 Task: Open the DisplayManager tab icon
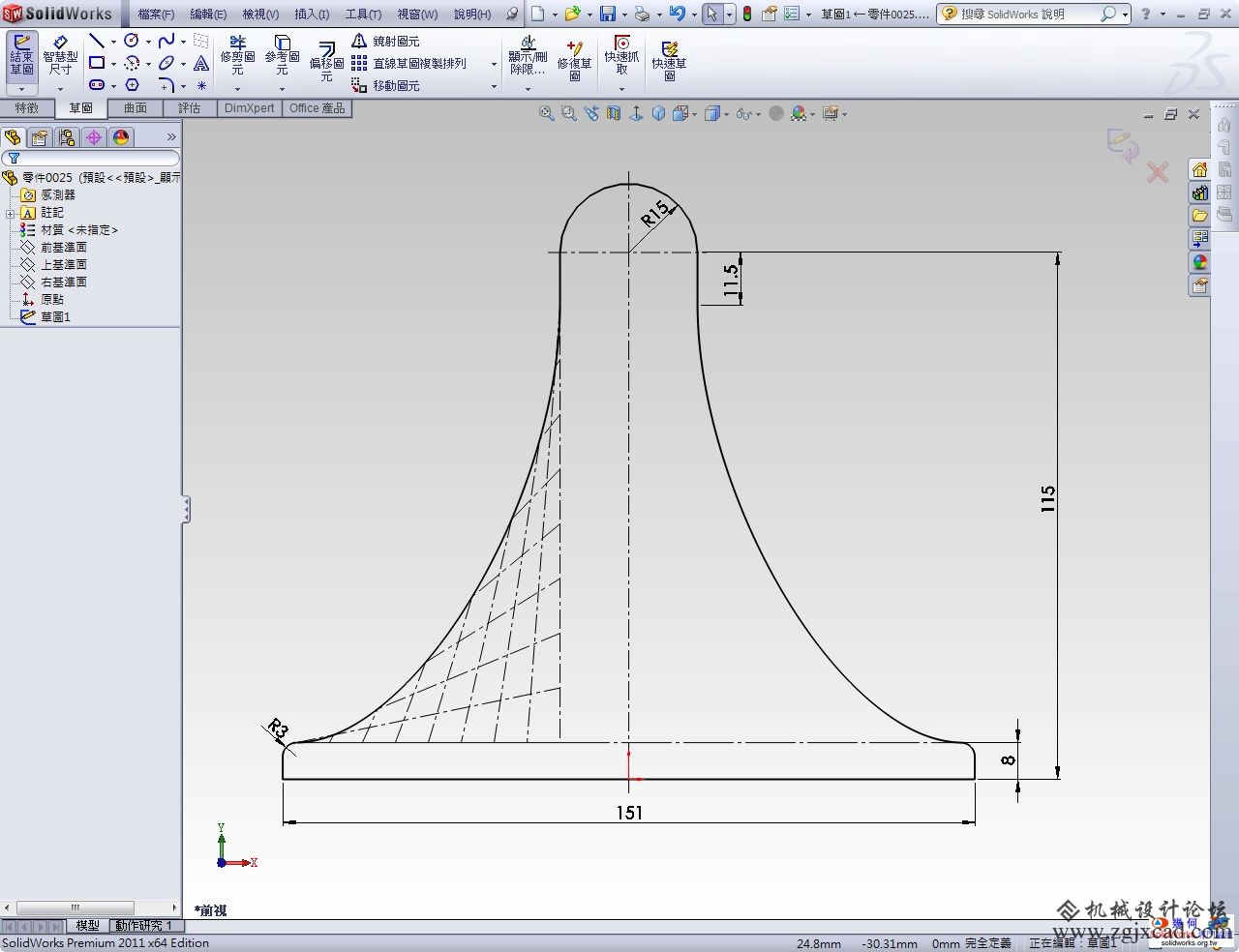coord(121,137)
